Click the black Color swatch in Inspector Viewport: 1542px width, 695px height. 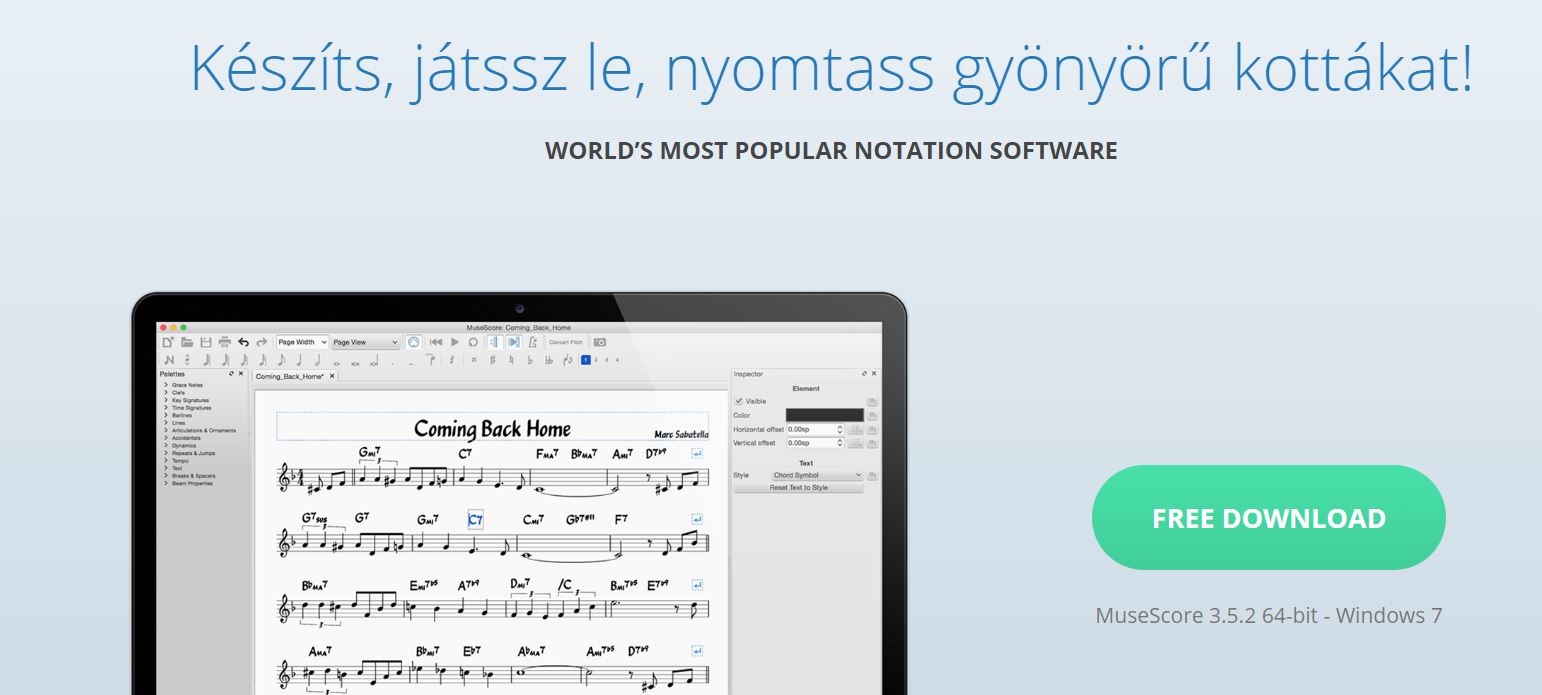tap(824, 415)
